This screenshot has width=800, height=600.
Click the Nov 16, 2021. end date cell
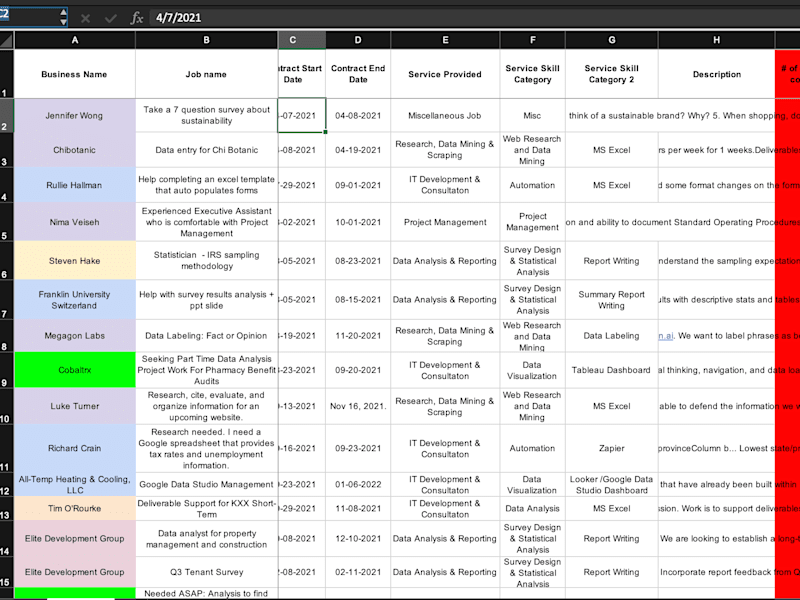point(358,406)
